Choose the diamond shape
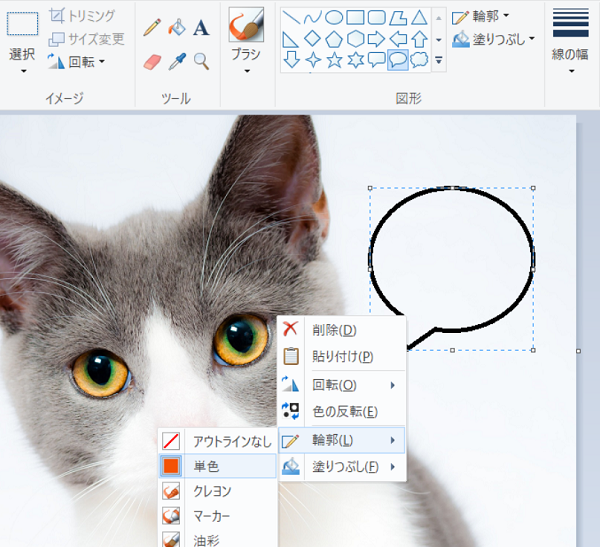Viewport: 600px width, 547px height. click(312, 39)
